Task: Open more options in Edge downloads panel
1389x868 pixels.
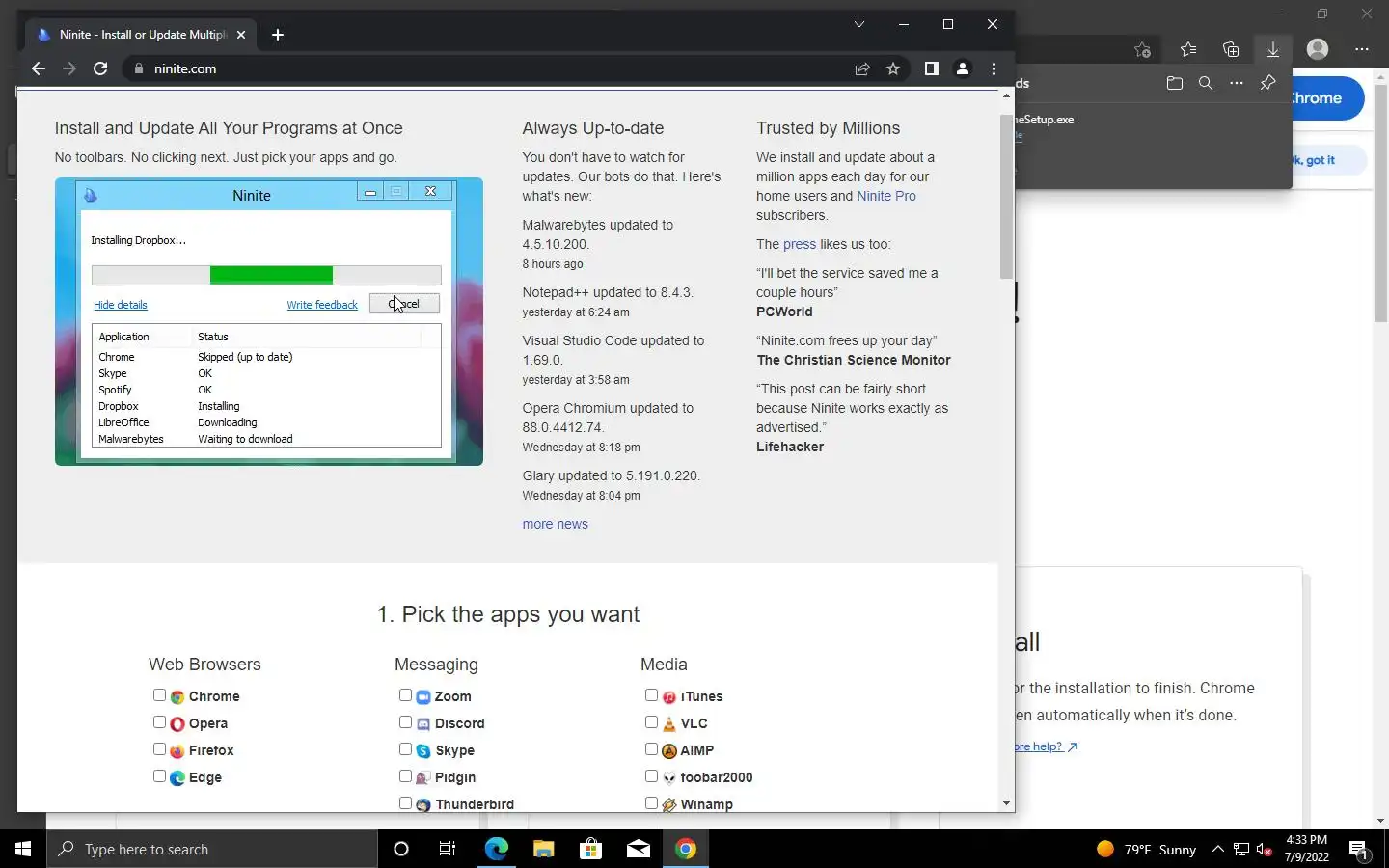Action: pos(1237,83)
